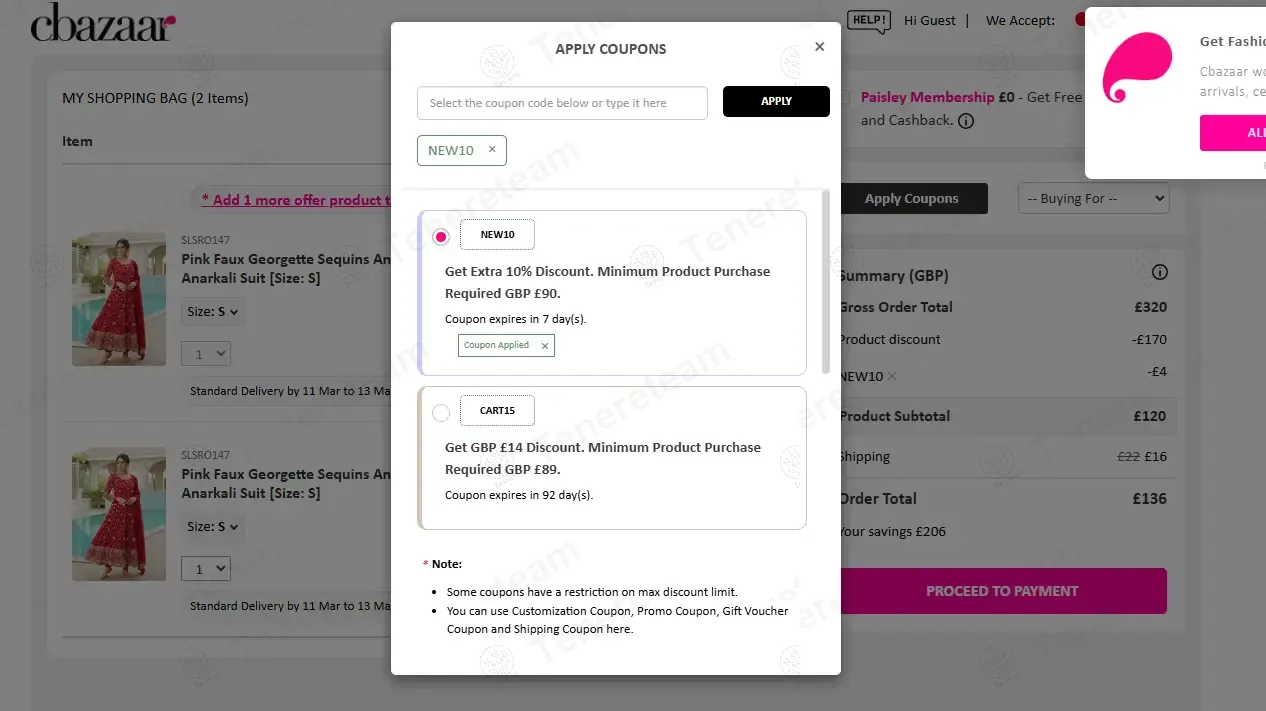Remove NEW10 from the order summary
The image size is (1266, 711).
pyautogui.click(x=892, y=376)
